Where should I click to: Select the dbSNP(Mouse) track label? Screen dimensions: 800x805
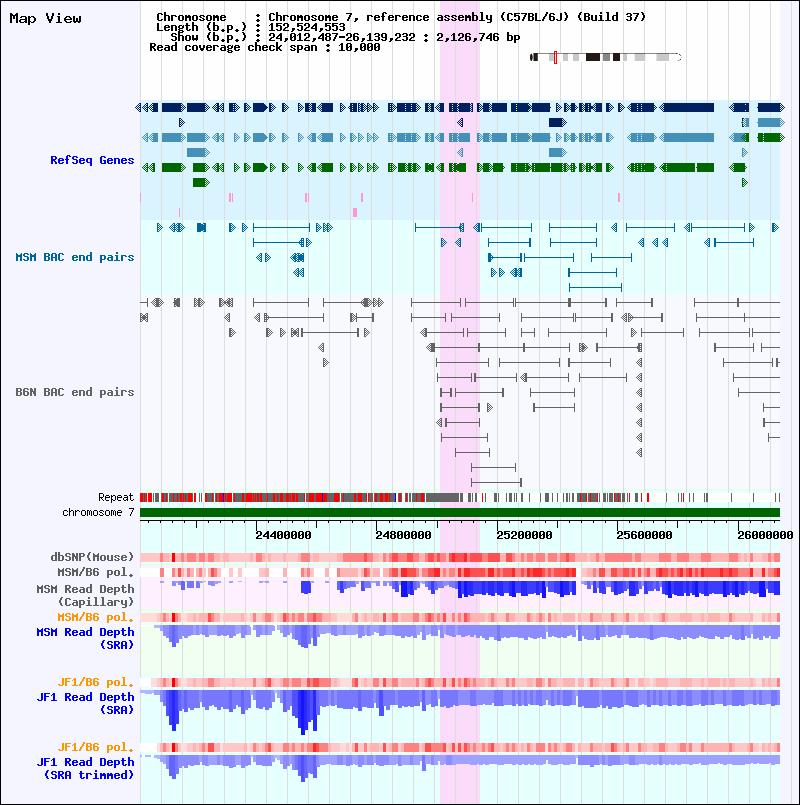[x=92, y=557]
